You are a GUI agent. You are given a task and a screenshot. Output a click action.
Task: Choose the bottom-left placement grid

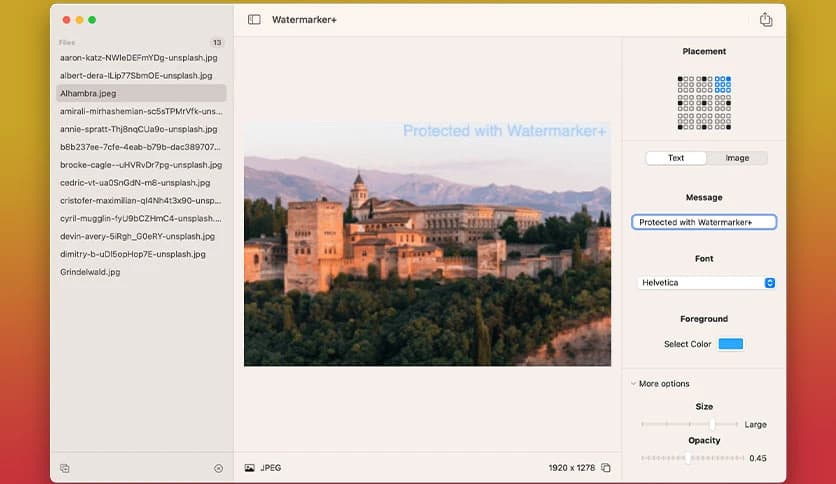(685, 122)
